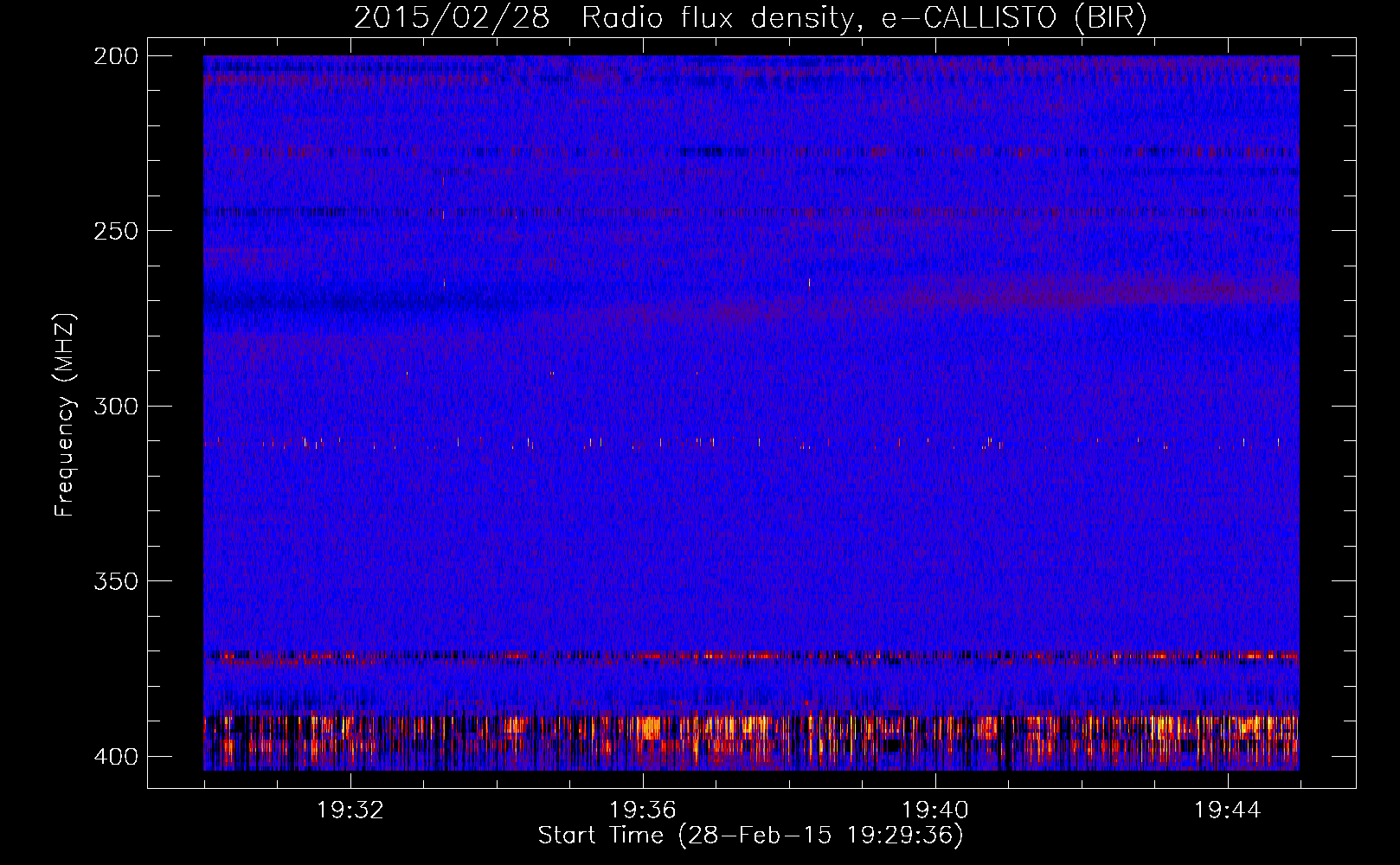This screenshot has width=1400, height=865.
Task: Click the 19:40 time tick label
Action: (x=935, y=811)
